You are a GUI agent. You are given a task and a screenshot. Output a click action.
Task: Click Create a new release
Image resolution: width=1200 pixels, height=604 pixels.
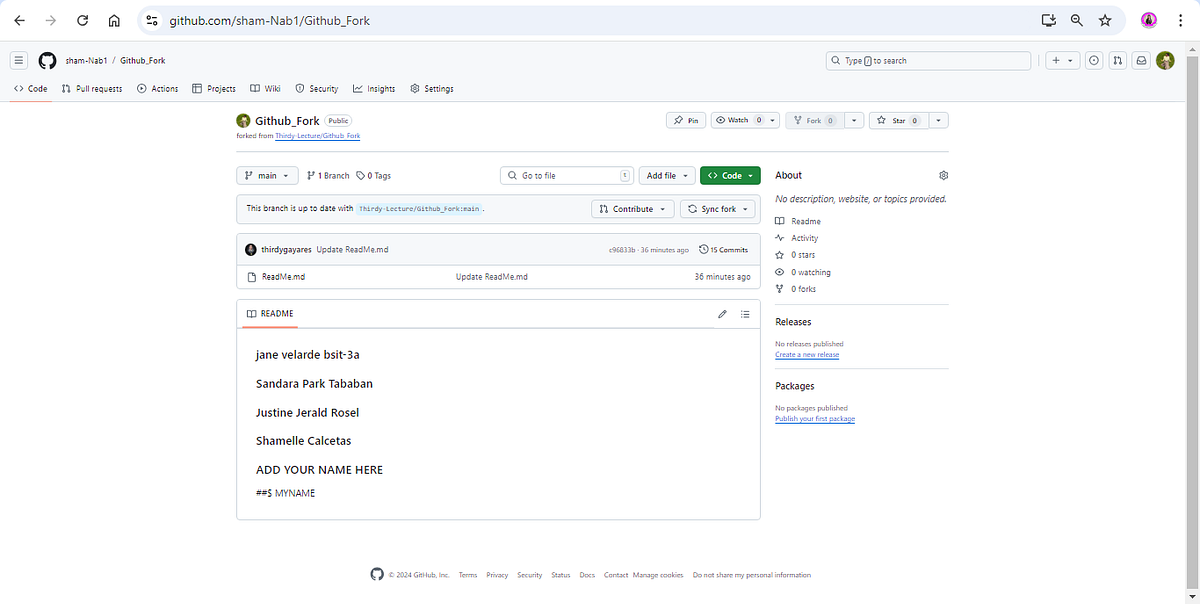coord(806,354)
